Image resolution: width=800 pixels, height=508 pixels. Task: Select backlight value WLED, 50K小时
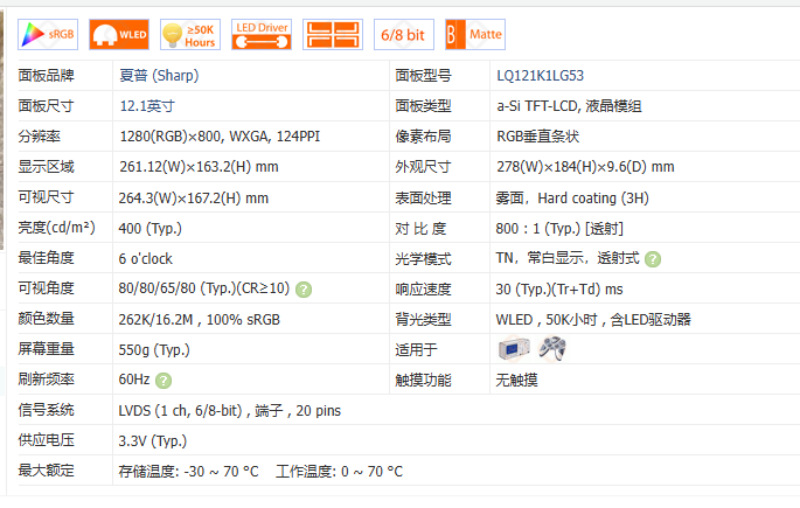(x=546, y=320)
